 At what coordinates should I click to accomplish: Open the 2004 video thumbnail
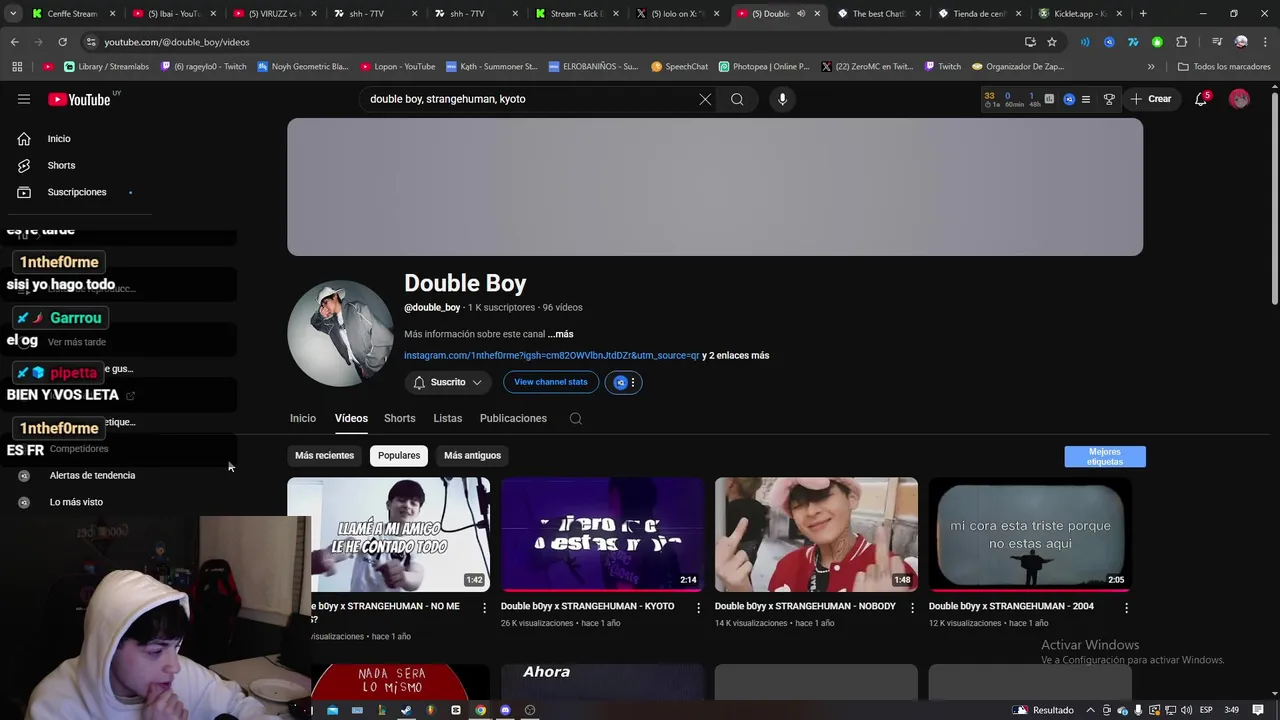click(x=1030, y=535)
